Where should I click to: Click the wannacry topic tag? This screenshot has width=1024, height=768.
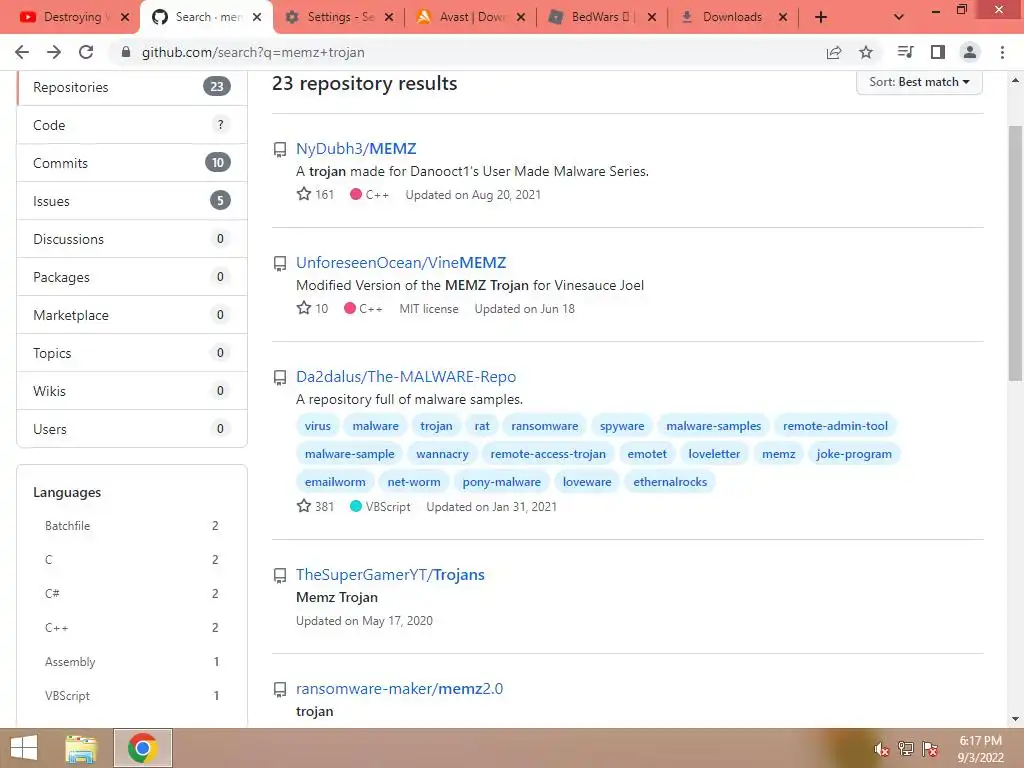tap(442, 454)
